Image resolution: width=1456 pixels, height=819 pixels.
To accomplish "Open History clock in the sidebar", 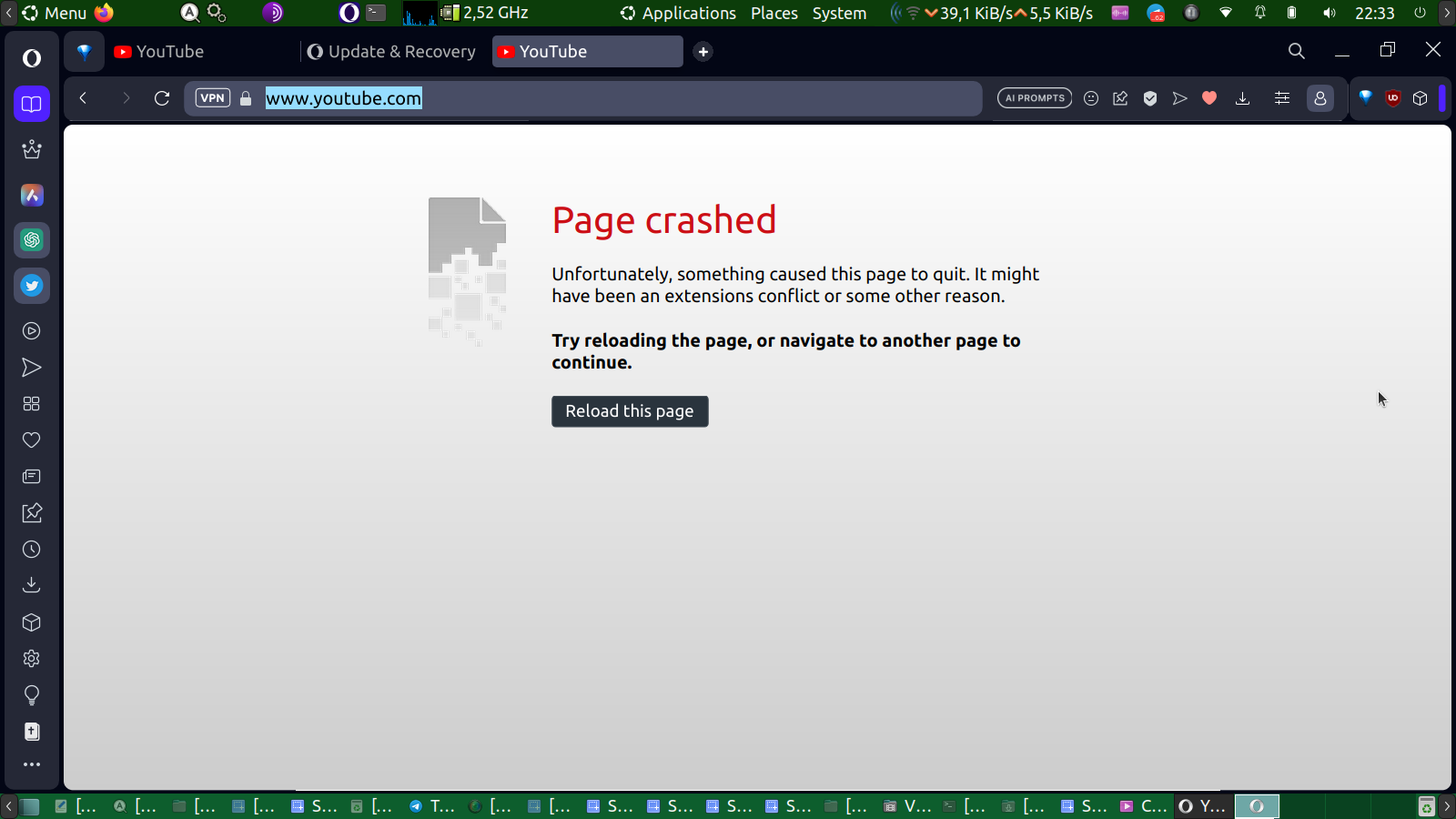I will (x=32, y=550).
